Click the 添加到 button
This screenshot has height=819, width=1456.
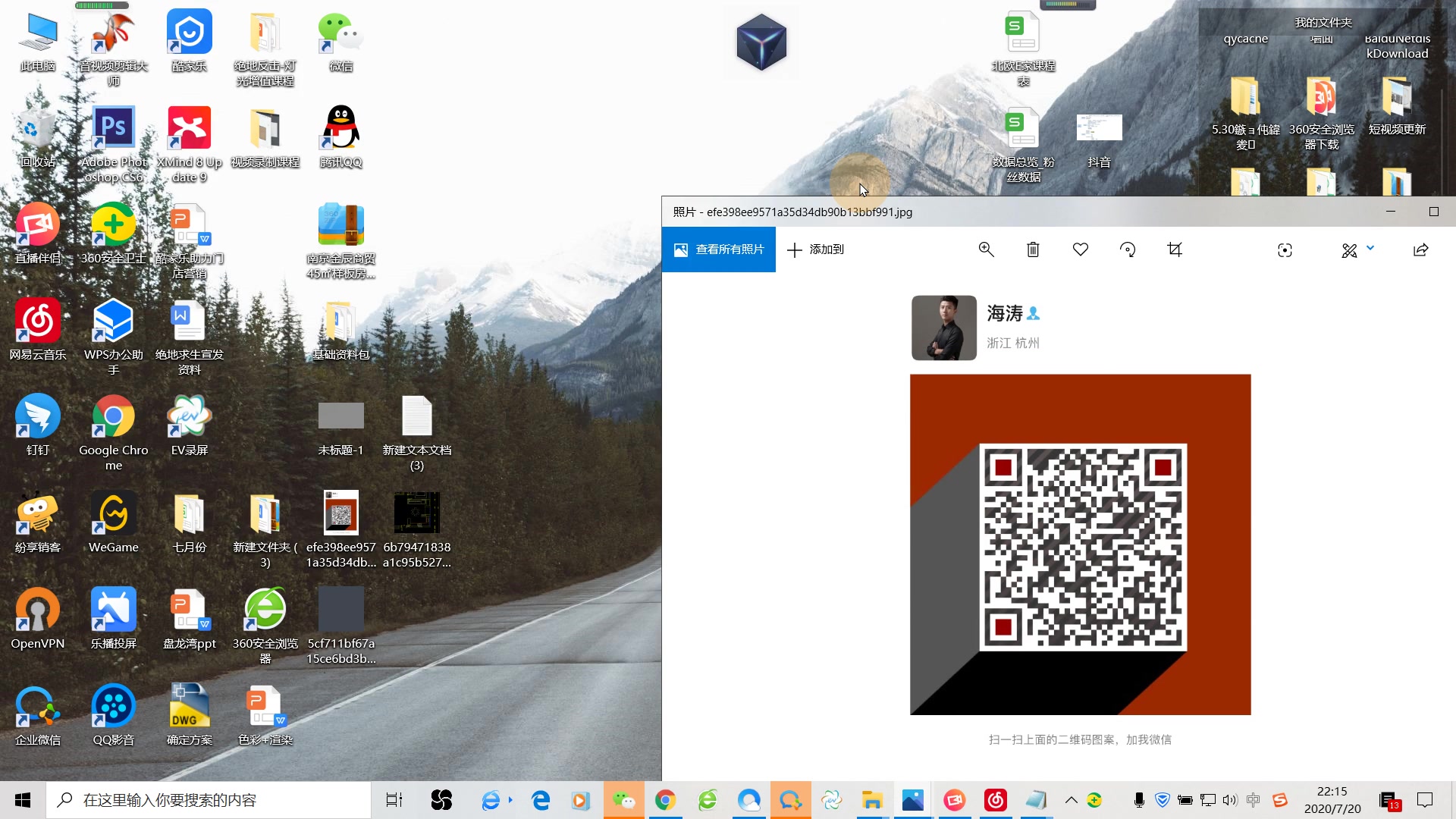coord(816,249)
